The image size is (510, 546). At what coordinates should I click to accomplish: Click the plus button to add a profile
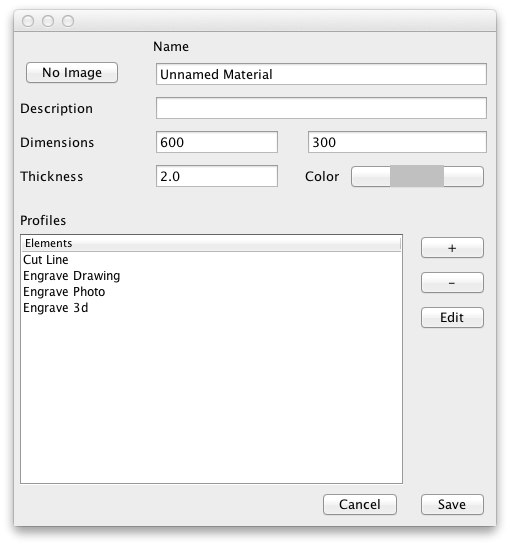pyautogui.click(x=452, y=248)
